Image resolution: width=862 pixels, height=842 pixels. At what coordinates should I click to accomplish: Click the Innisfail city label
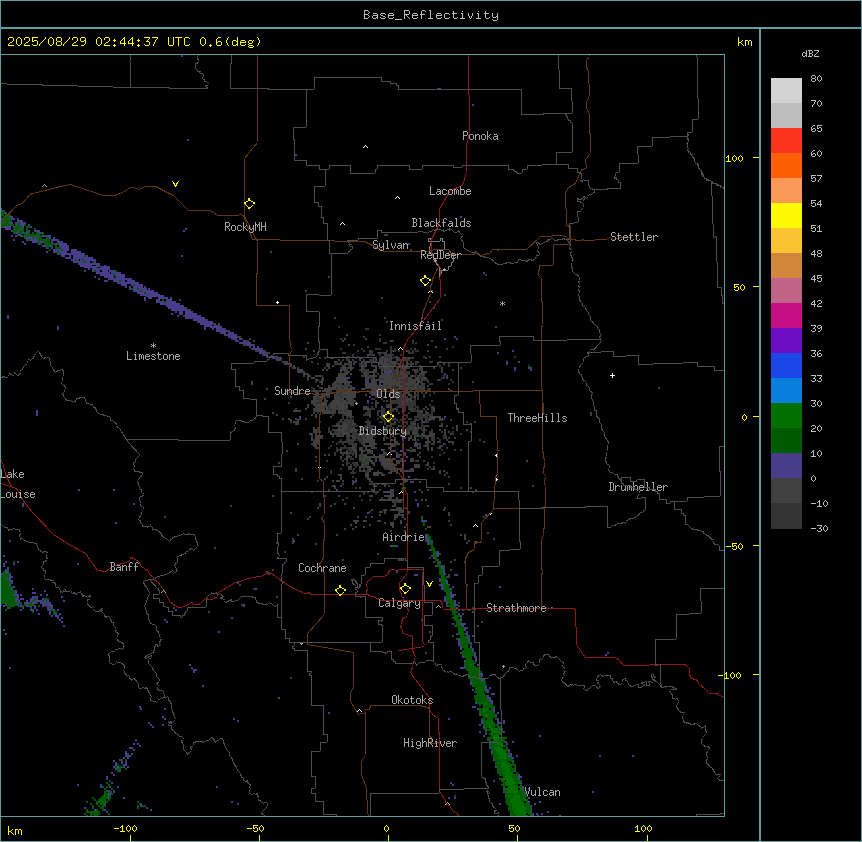tap(415, 326)
